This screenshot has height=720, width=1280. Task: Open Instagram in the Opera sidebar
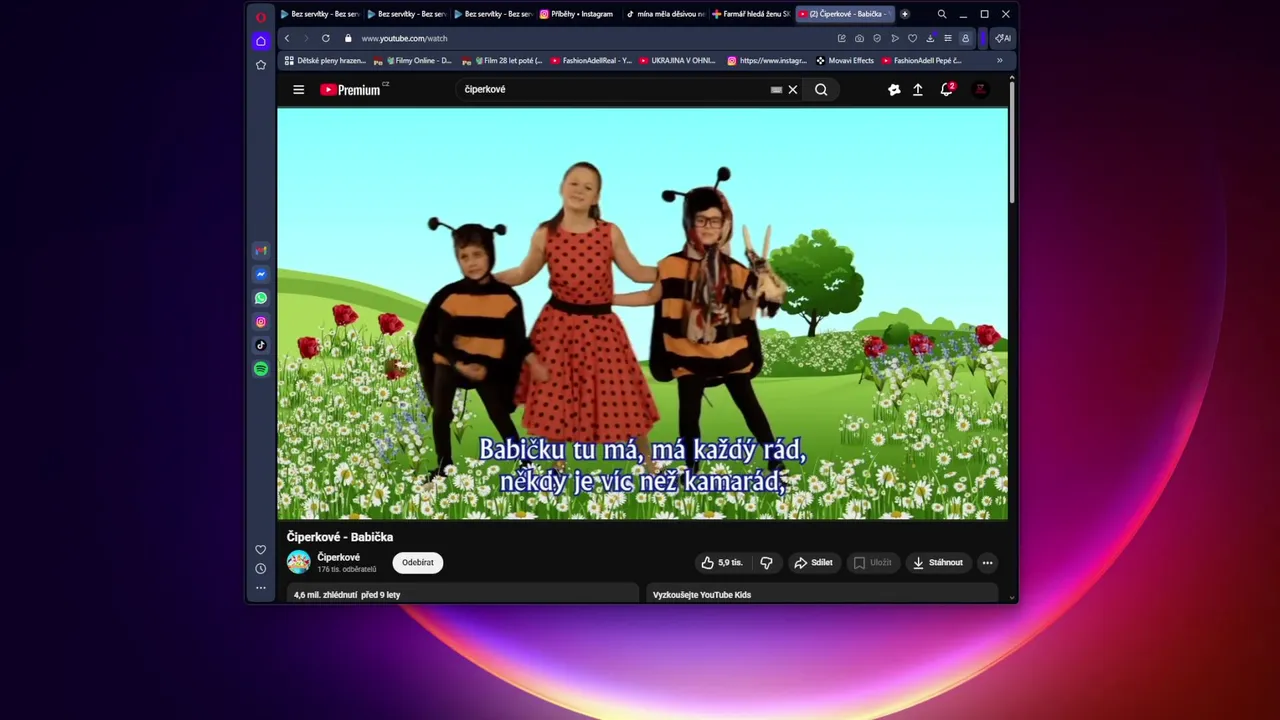click(261, 322)
